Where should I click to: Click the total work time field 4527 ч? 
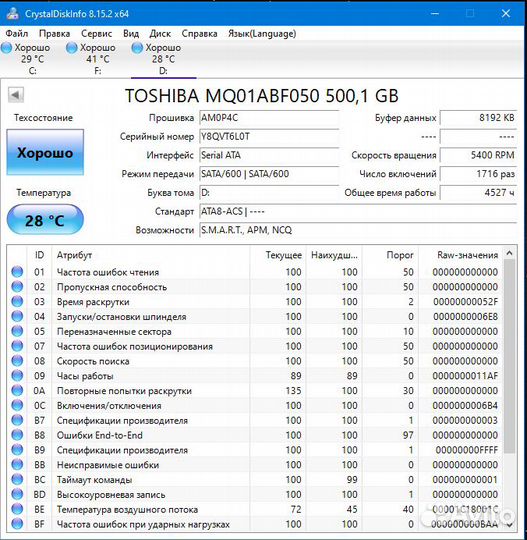coord(478,193)
